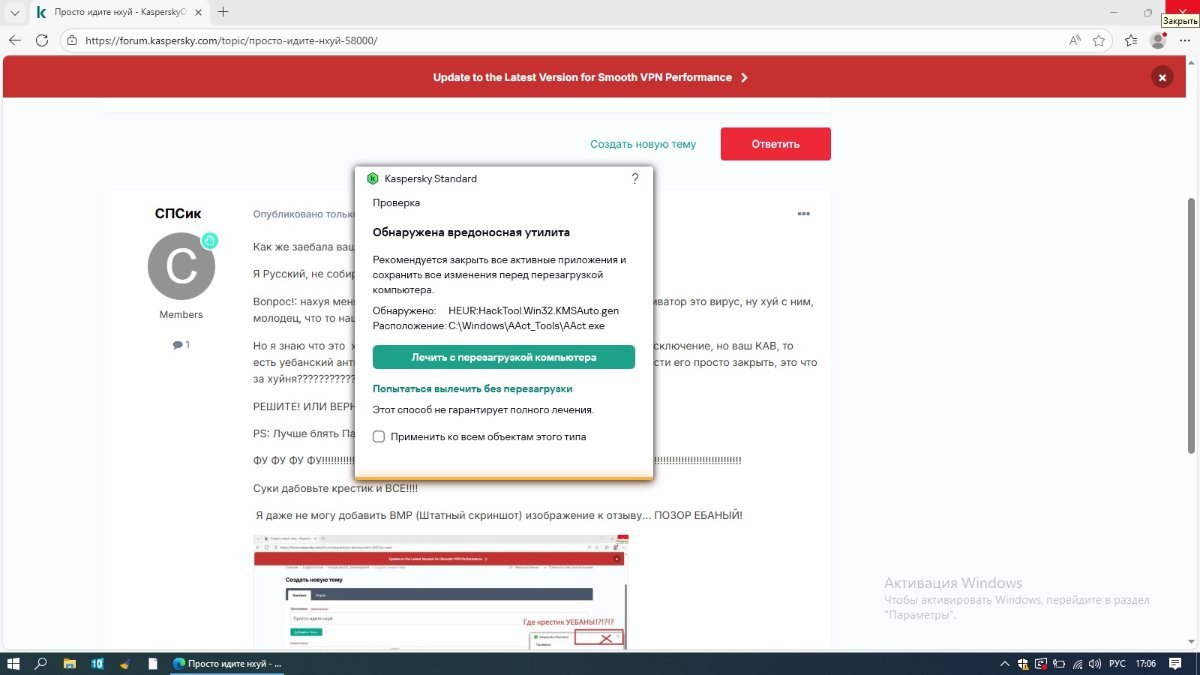Image resolution: width=1200 pixels, height=675 pixels.
Task: Click the СПСик member rank badge
Action: pos(210,240)
